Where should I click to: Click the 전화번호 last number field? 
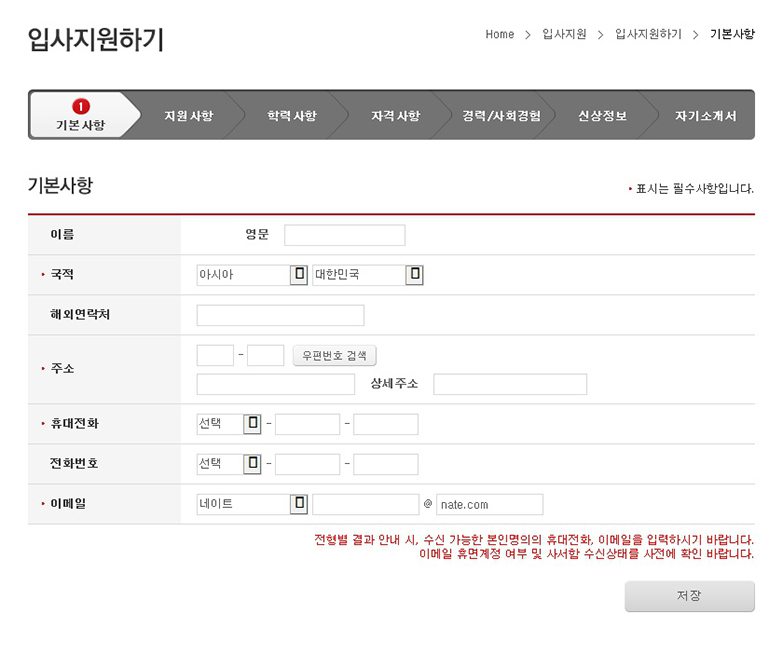click(386, 464)
